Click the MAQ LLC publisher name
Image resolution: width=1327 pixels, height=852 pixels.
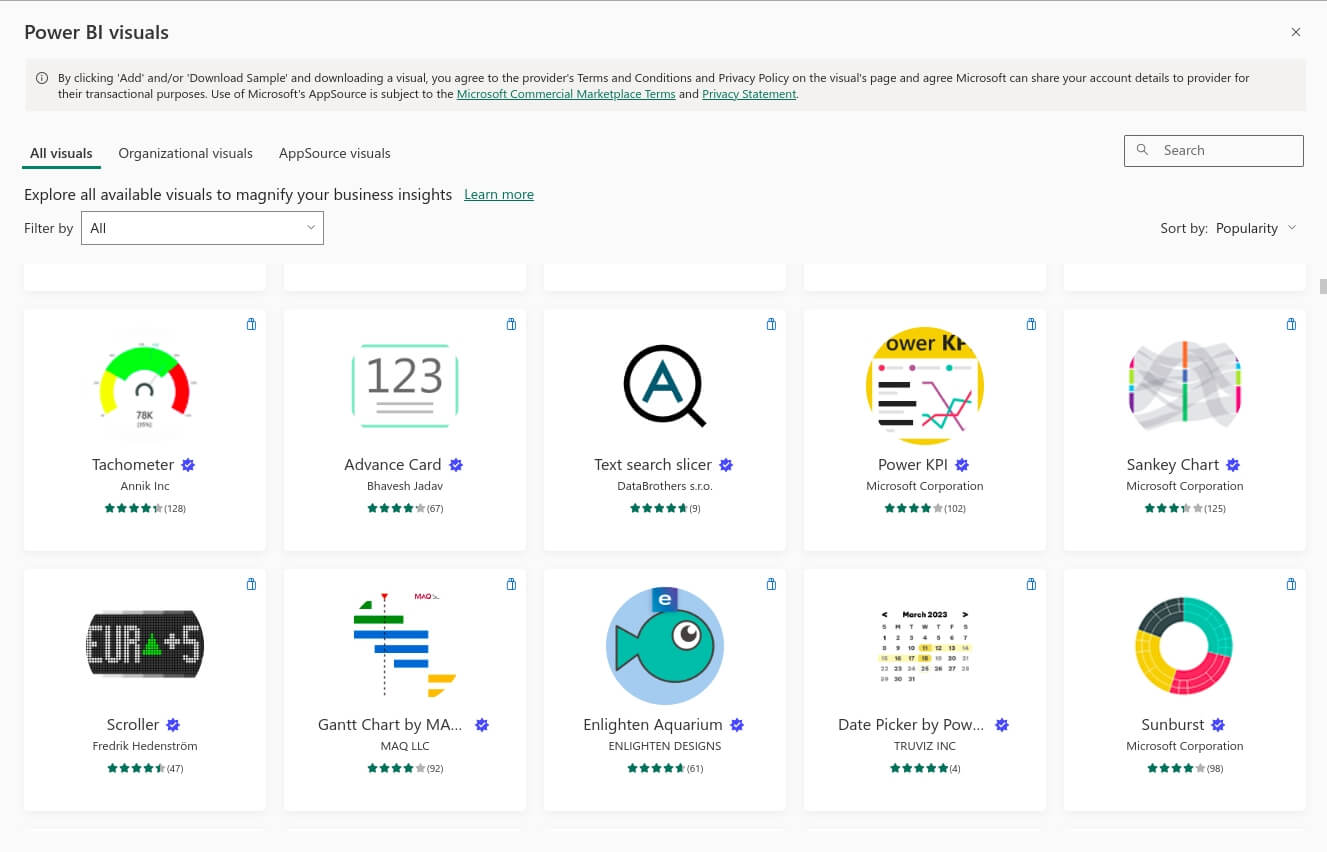click(x=405, y=746)
